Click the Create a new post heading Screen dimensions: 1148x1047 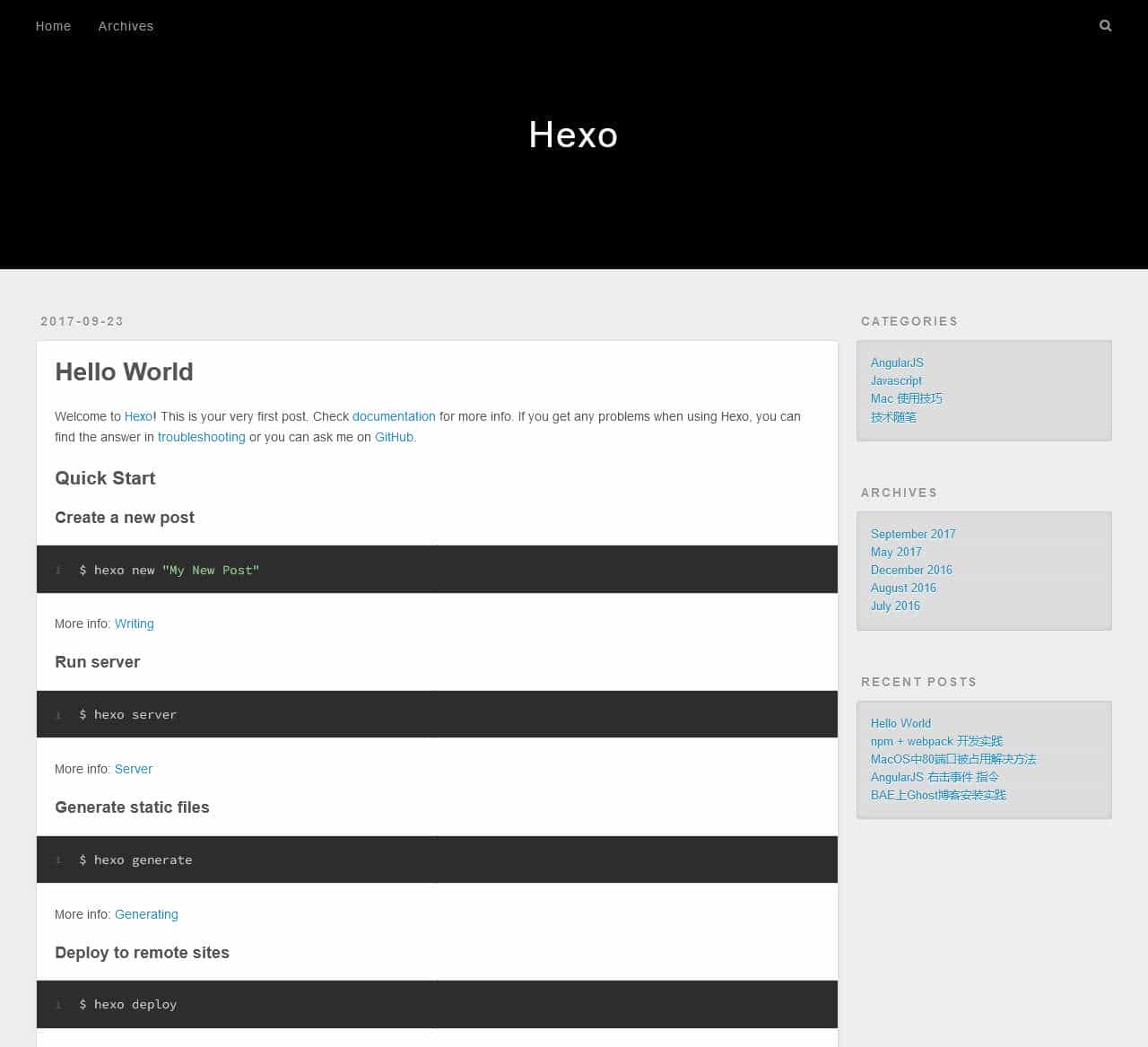pos(125,518)
